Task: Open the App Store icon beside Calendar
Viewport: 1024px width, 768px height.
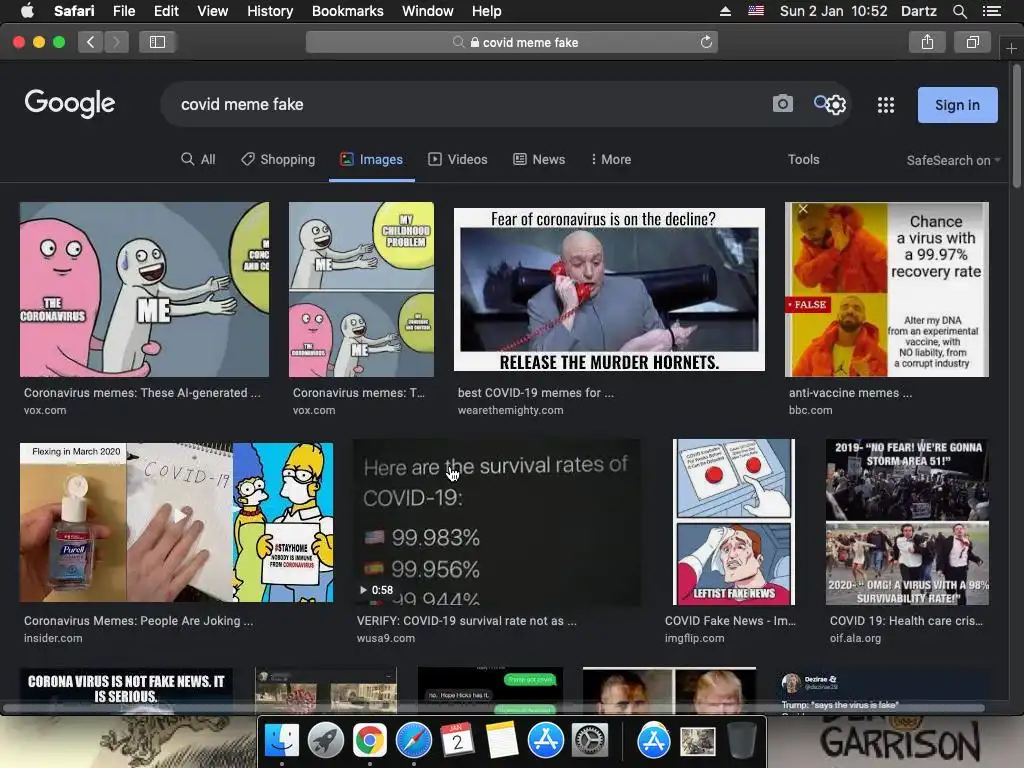Action: point(545,741)
